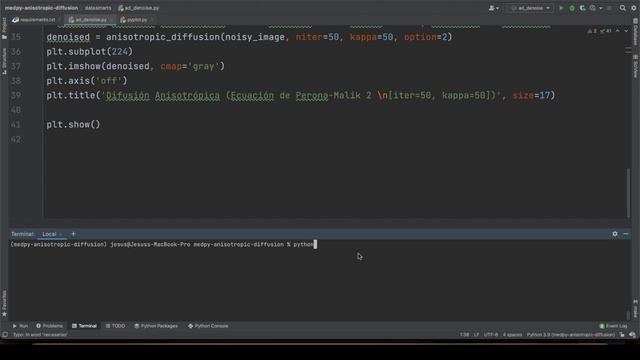Open the Problems tool window button
Screen dimensions: 640x360
tap(49, 326)
